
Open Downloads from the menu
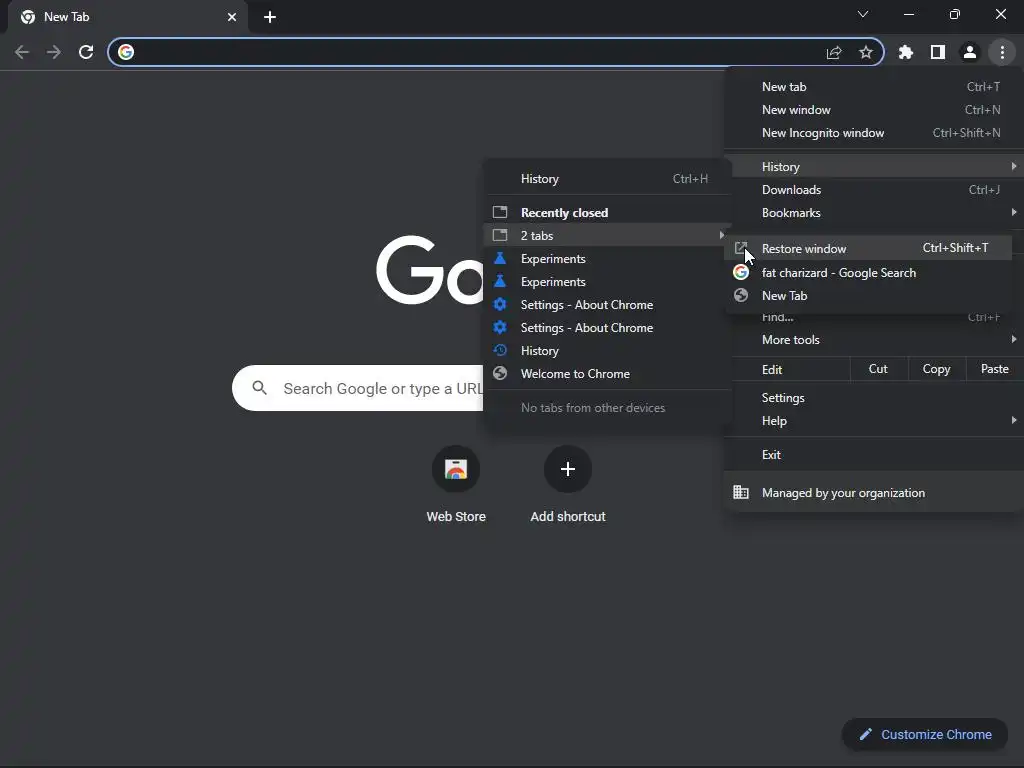click(x=874, y=189)
